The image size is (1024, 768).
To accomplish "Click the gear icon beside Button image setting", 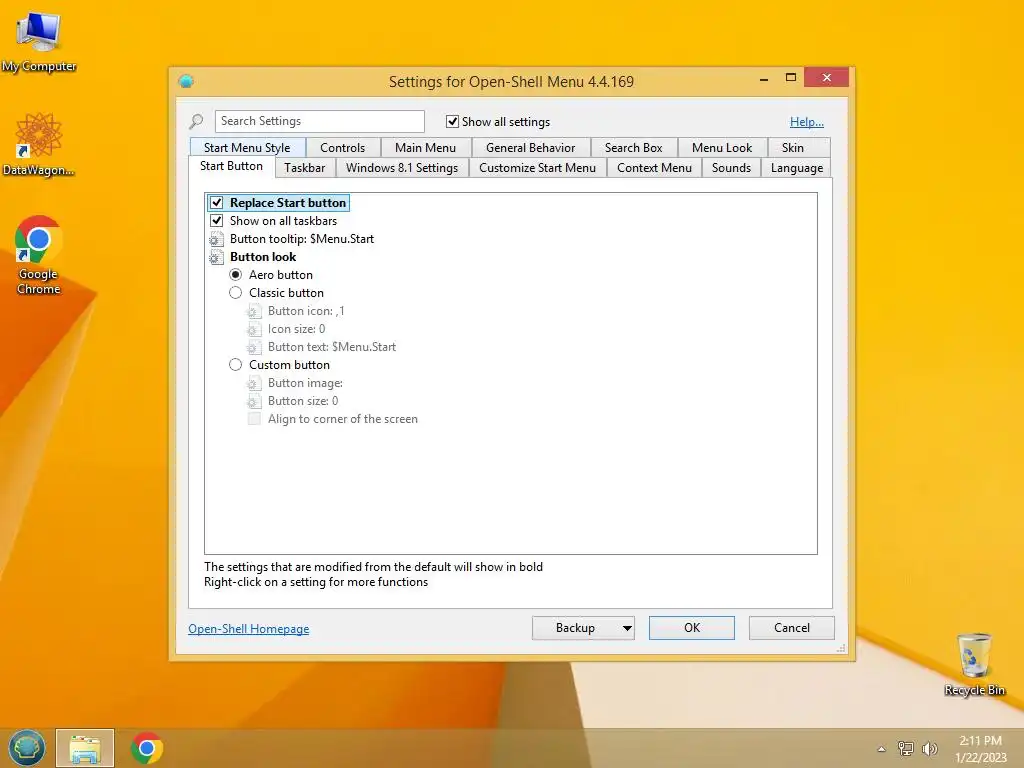I will point(254,383).
